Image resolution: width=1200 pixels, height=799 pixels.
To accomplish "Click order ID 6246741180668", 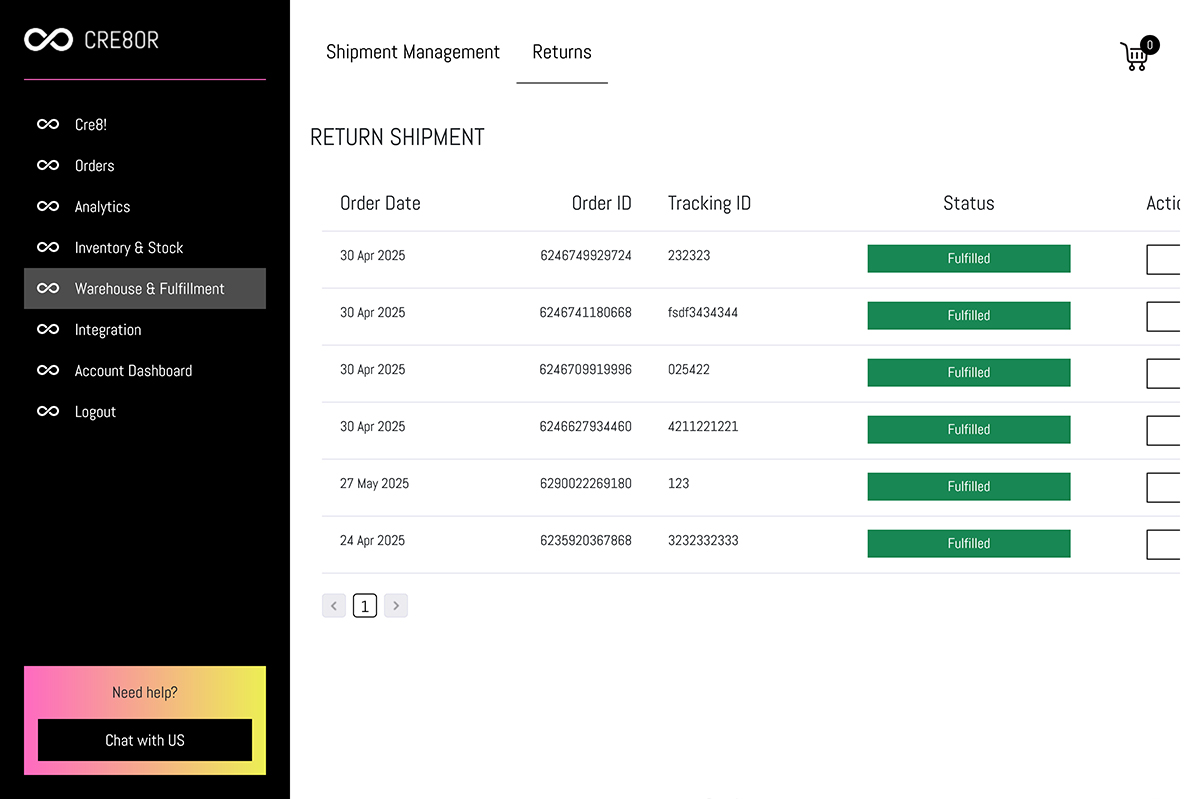I will coord(586,312).
